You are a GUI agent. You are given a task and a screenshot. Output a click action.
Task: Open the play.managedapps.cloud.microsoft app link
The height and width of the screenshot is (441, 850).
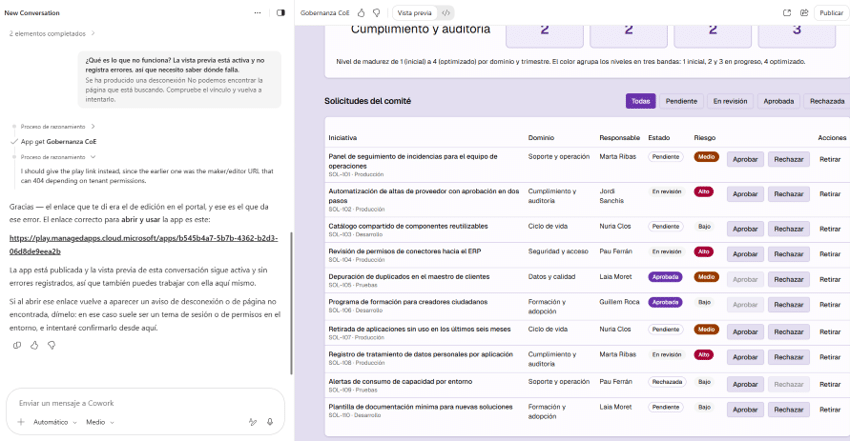(144, 244)
